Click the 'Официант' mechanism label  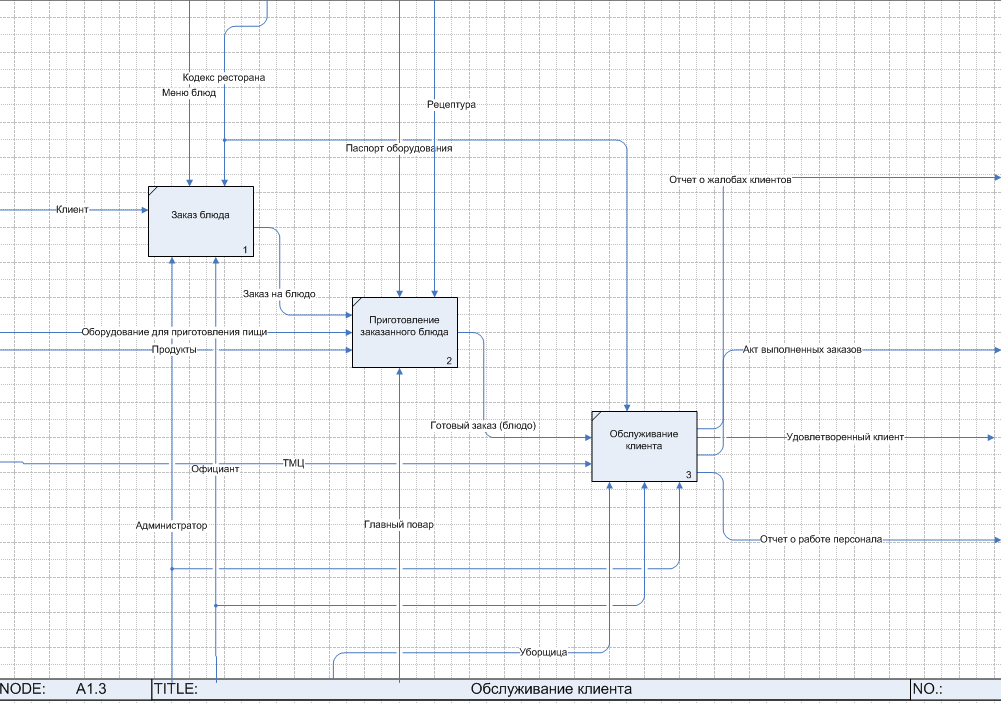point(215,469)
